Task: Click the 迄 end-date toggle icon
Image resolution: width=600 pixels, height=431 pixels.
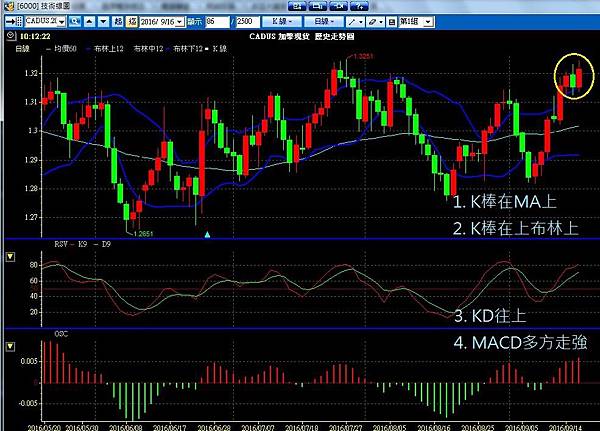Action: [132, 21]
